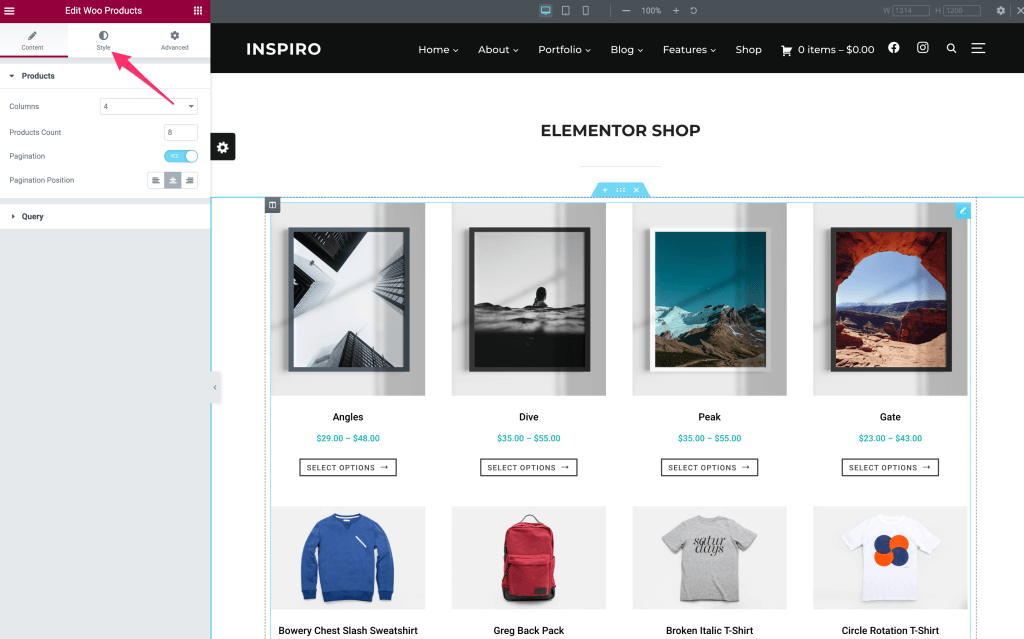Click the Products Count input field
1024x639 pixels.
click(x=181, y=132)
